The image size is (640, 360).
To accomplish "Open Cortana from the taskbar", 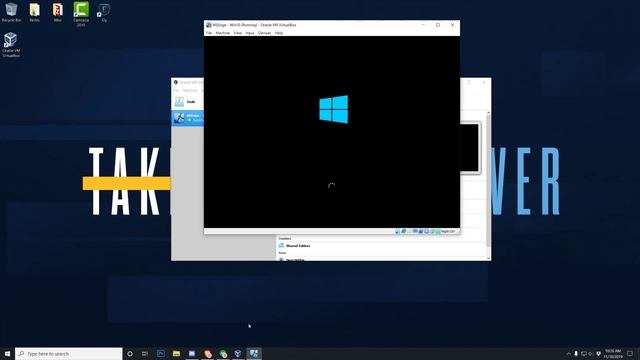I will (x=130, y=353).
